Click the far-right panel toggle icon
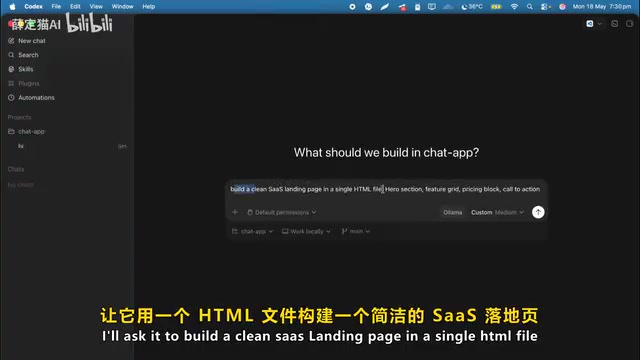 tap(629, 24)
